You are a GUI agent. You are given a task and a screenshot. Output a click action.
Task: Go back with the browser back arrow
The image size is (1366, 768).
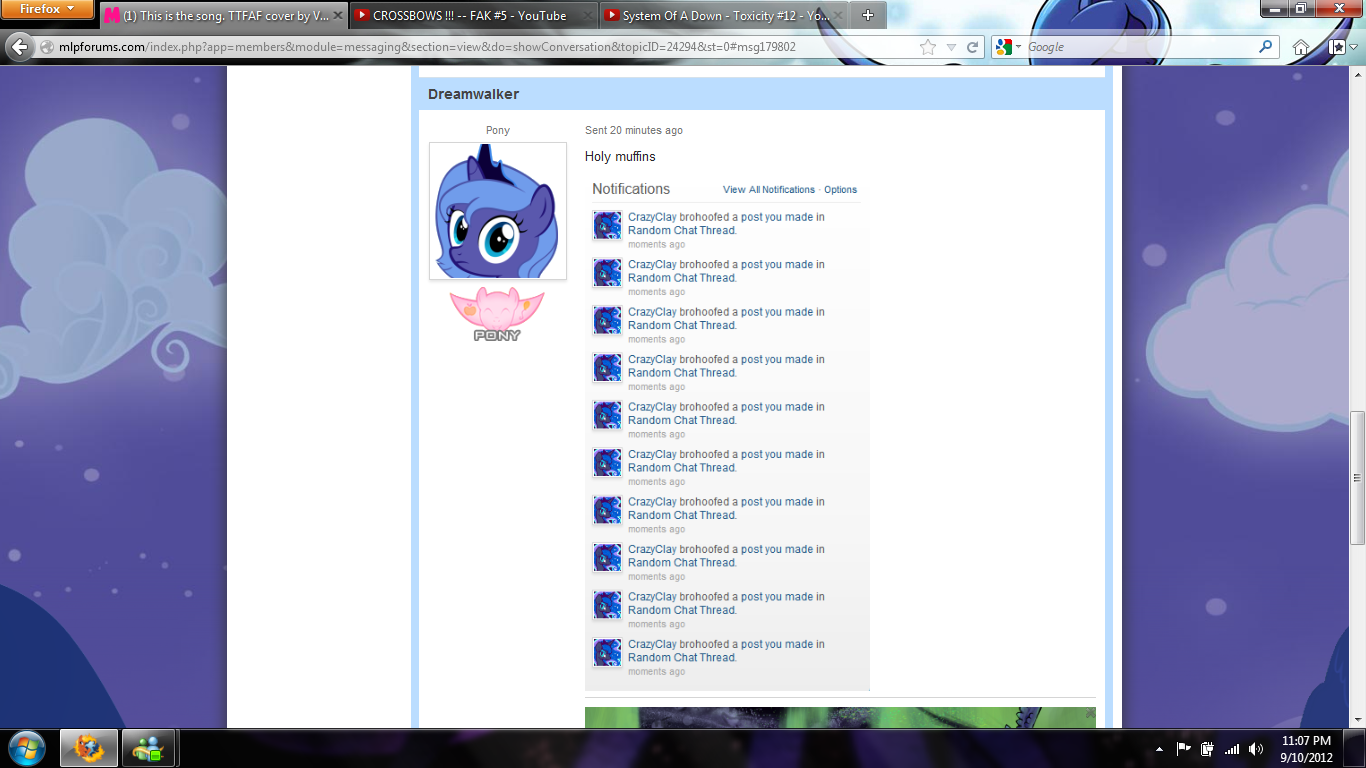[19, 47]
